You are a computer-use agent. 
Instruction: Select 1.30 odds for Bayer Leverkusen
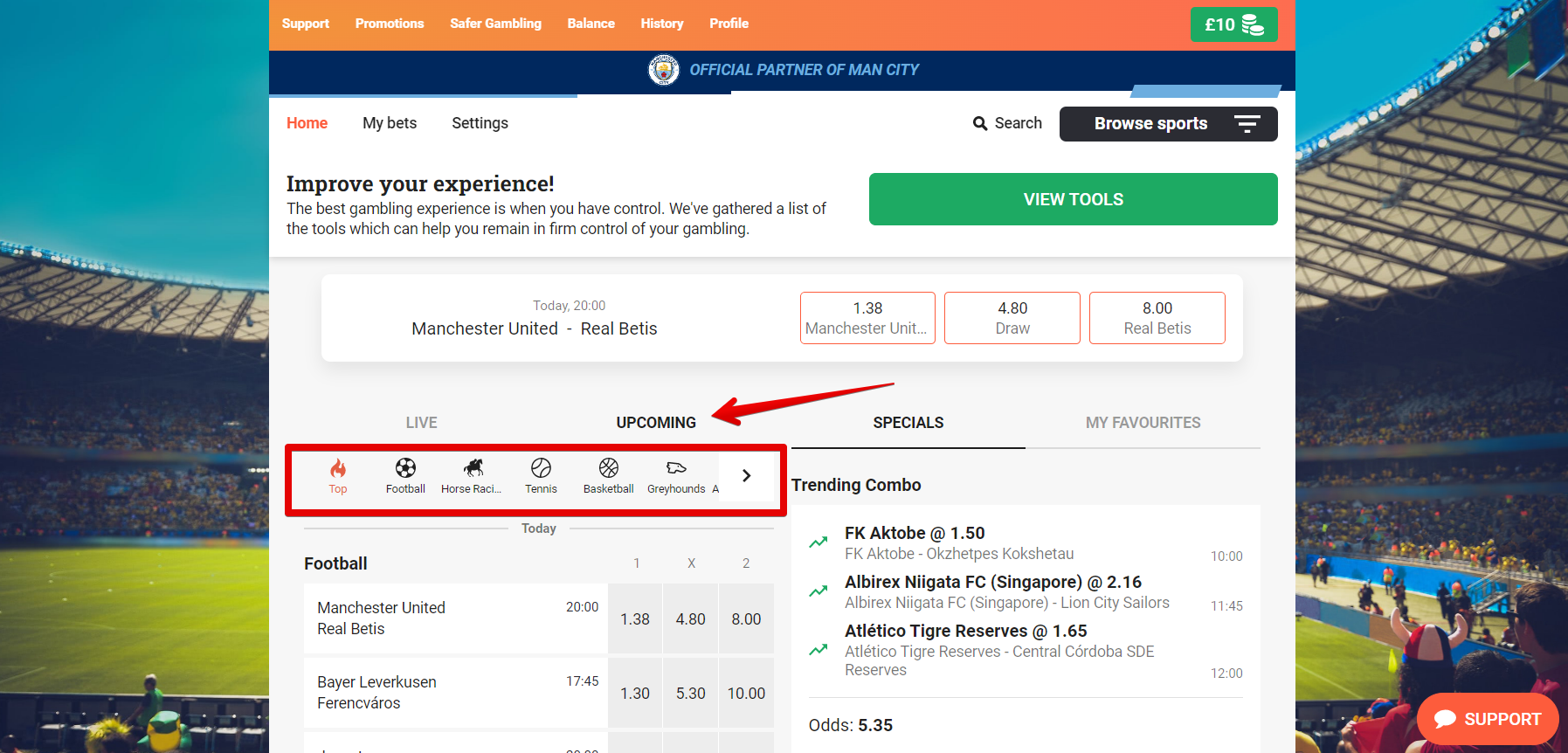[635, 693]
